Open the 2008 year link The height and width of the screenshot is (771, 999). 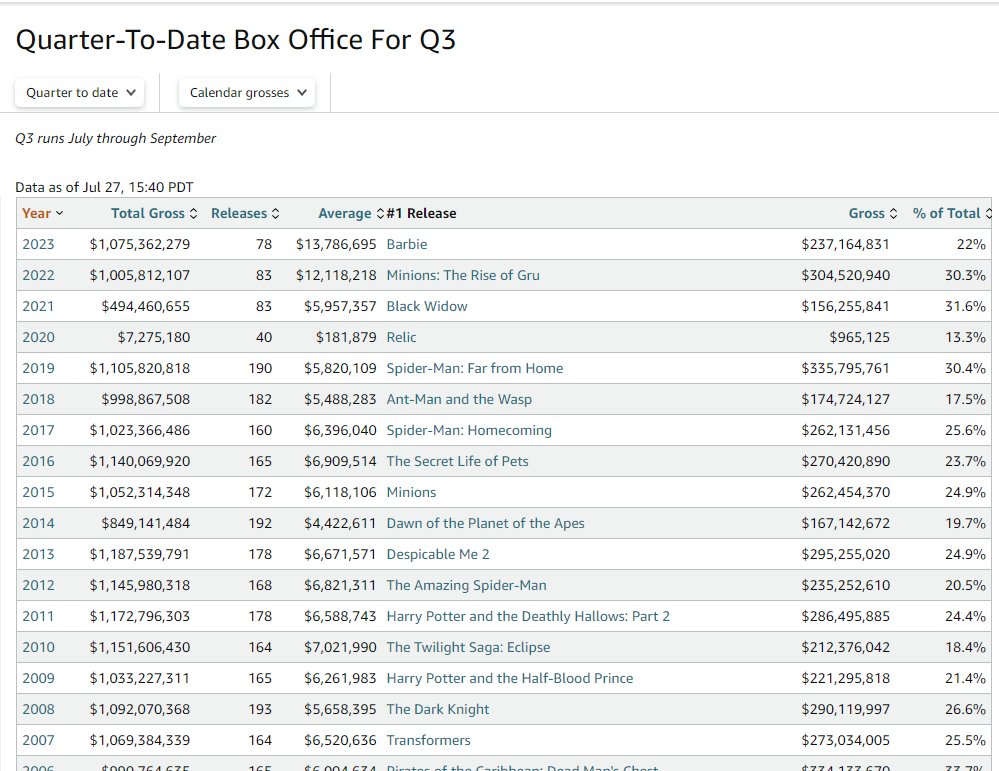tap(38, 710)
